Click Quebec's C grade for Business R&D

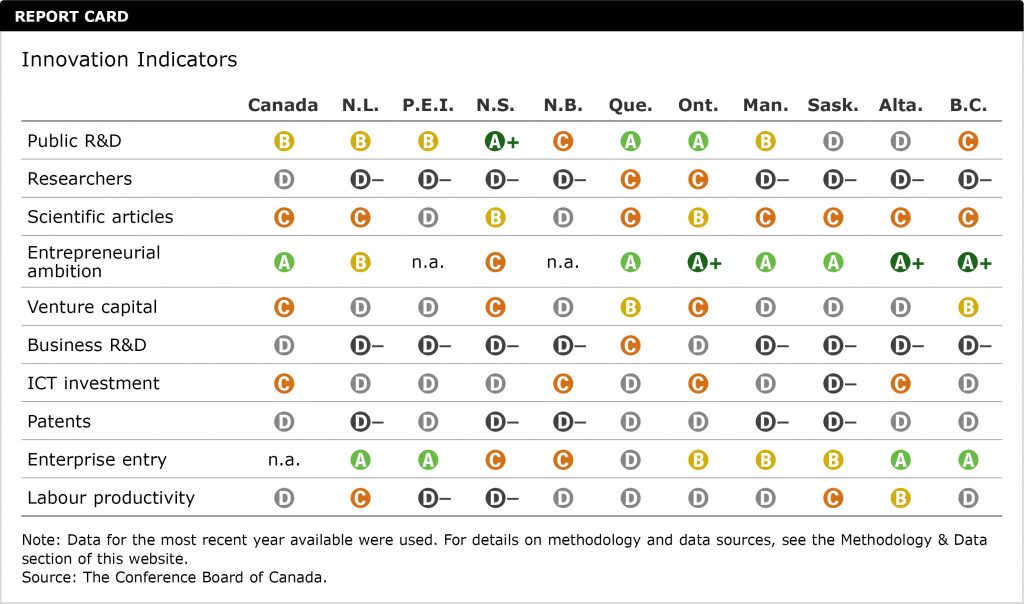630,346
